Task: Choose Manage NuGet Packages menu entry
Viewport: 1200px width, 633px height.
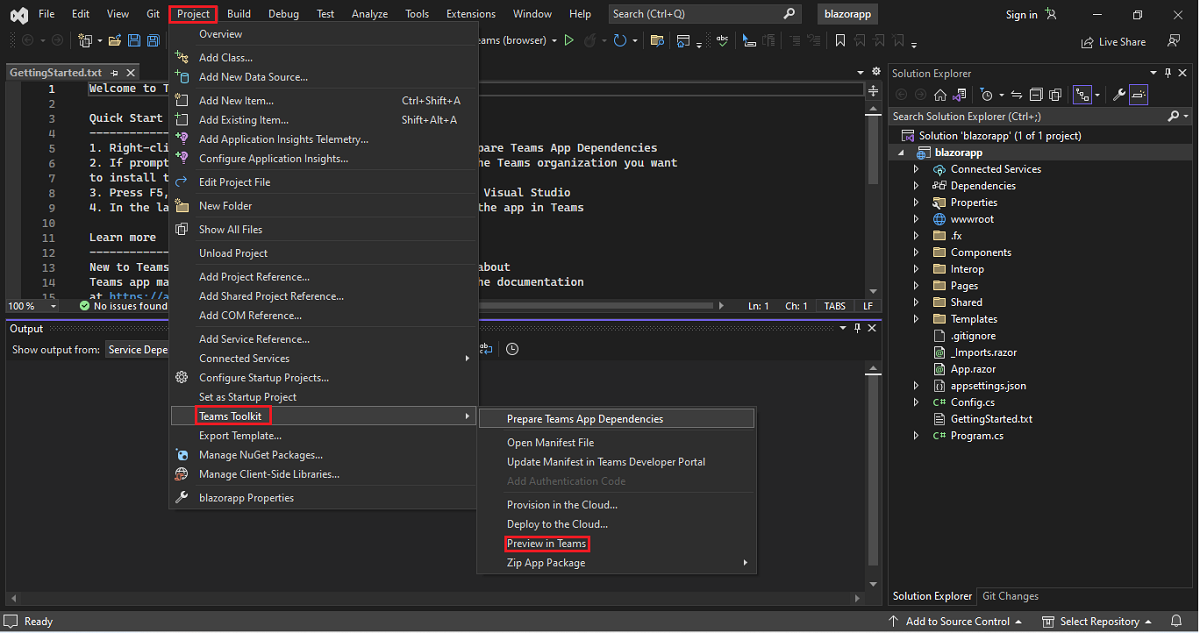Action: coord(260,455)
